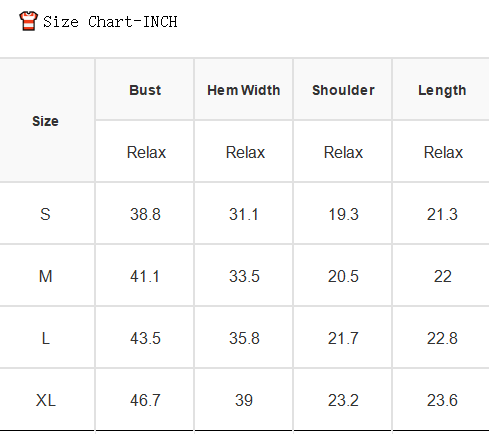This screenshot has width=489, height=434.
Task: Click the t-shirt icon beside Size Chart
Action: (28, 21)
